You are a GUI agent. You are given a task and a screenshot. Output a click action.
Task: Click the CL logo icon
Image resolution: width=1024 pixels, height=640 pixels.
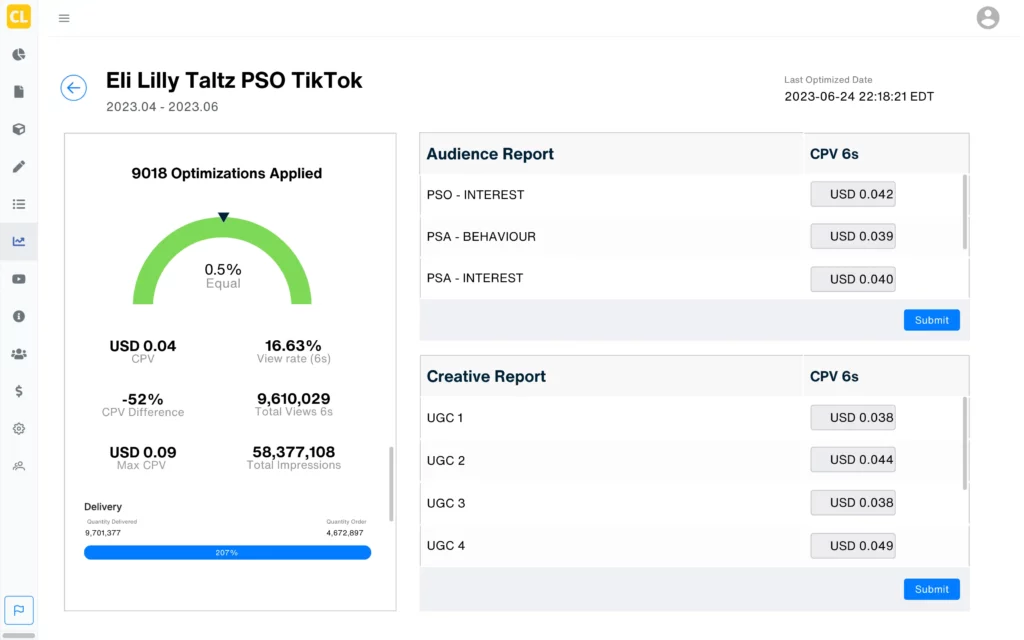click(x=18, y=16)
